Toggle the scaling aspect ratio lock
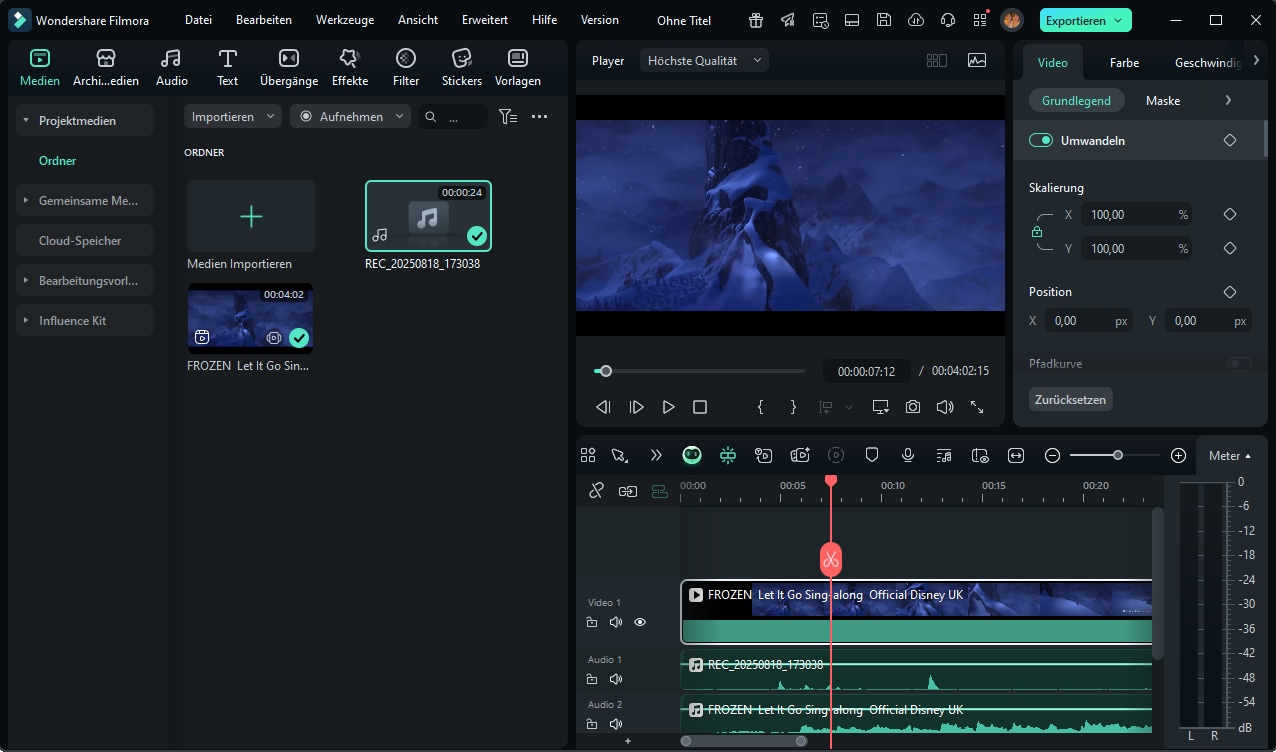The width and height of the screenshot is (1276, 752). (1037, 231)
